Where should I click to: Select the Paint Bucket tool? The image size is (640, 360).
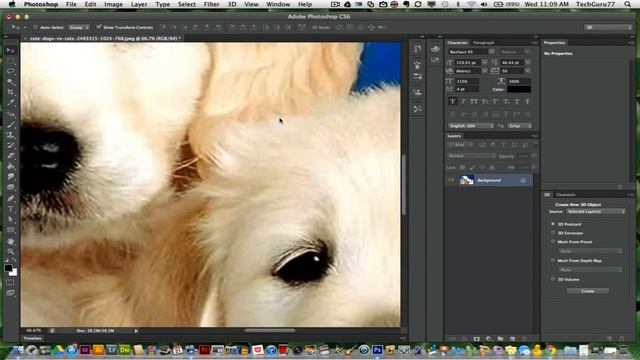[x=11, y=167]
